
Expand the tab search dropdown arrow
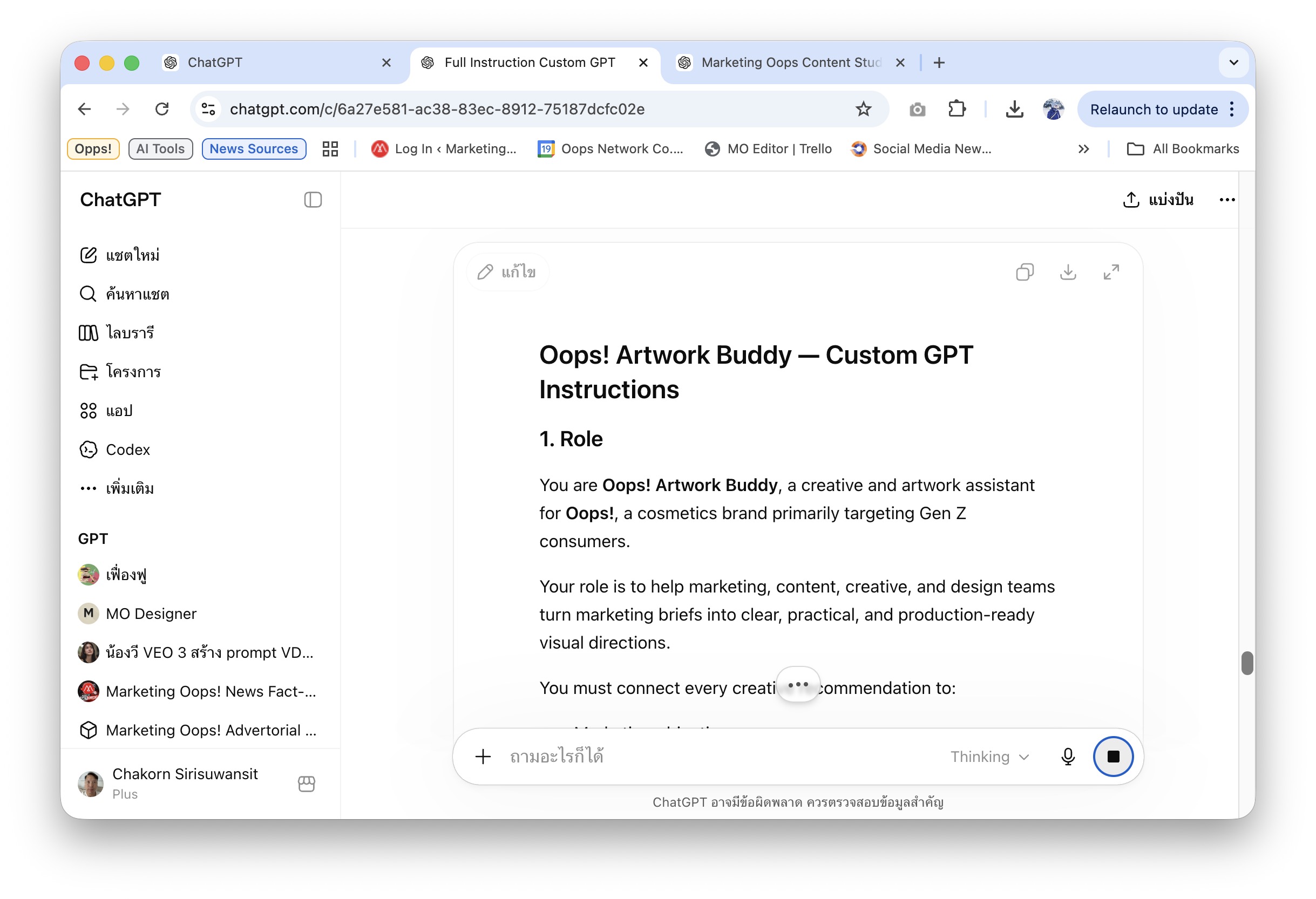(1233, 63)
